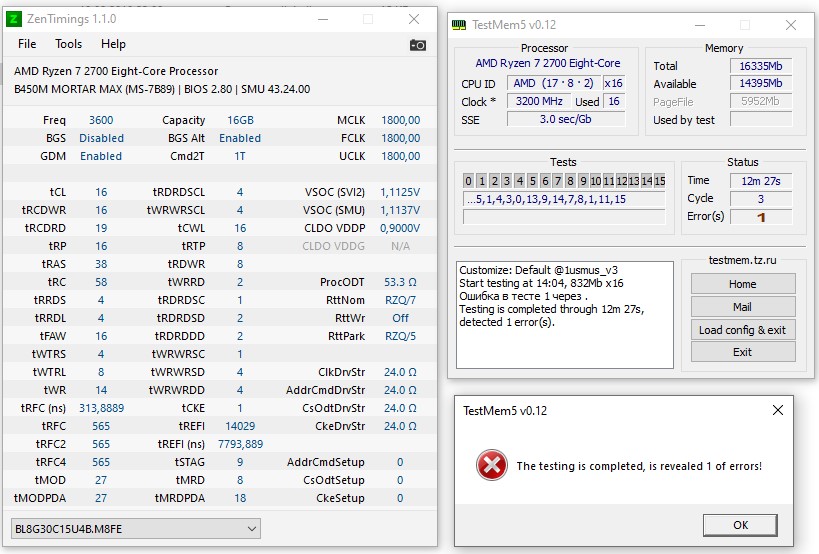The width and height of the screenshot is (819, 554).
Task: Click the CPU ID value AMD (17·8·2)
Action: click(553, 83)
